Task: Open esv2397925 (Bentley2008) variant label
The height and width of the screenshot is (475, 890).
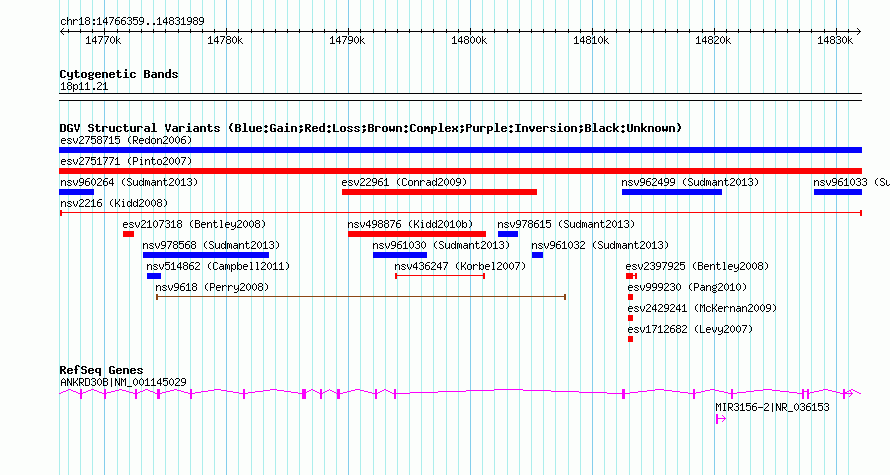Action: click(697, 266)
